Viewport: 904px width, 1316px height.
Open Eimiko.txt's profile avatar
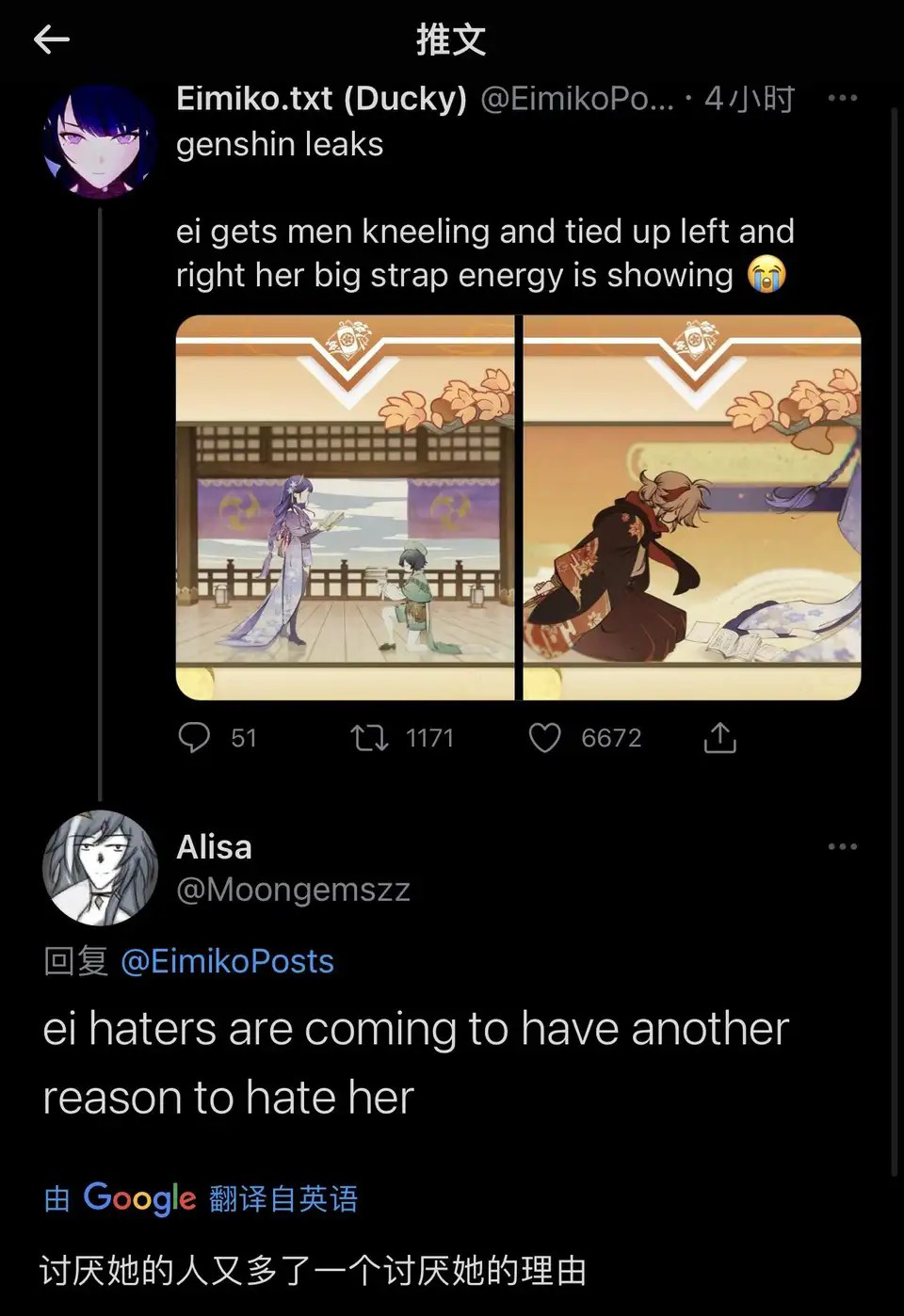tap(100, 141)
